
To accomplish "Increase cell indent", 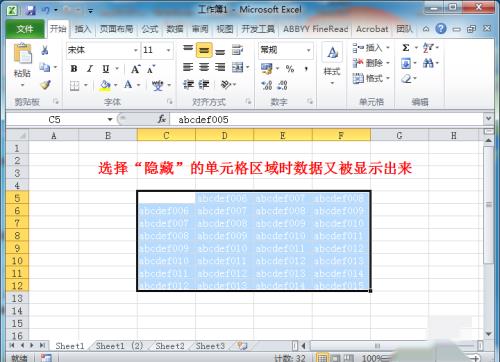I will (x=204, y=85).
